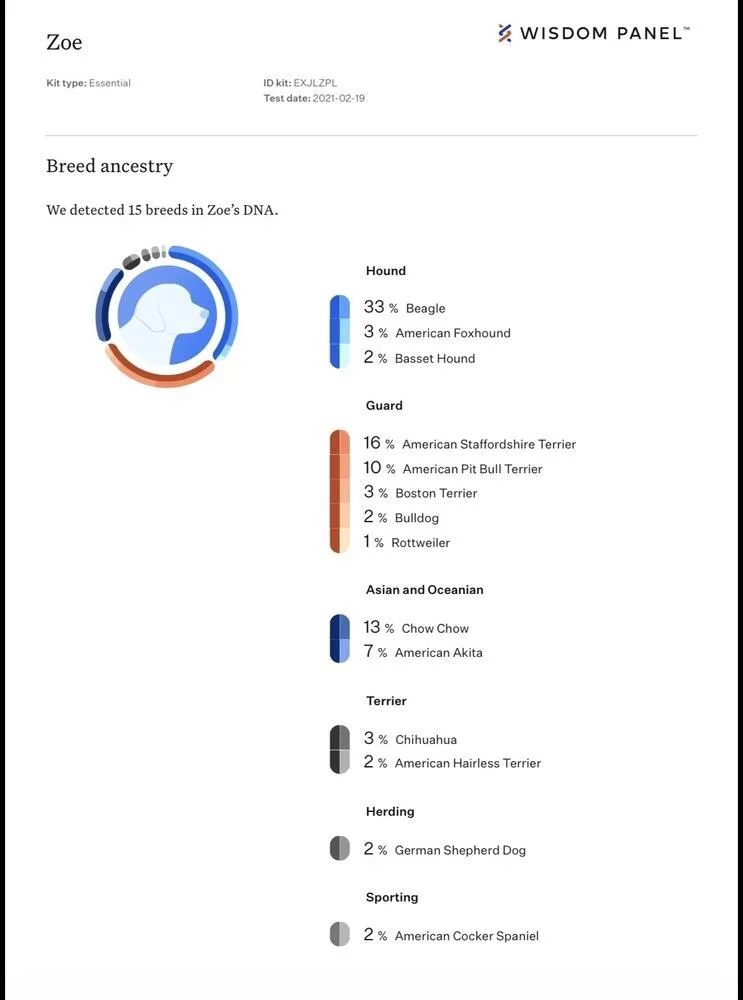Click the Hound group heading
Viewport: 743px width, 1000px height.
[x=386, y=271]
